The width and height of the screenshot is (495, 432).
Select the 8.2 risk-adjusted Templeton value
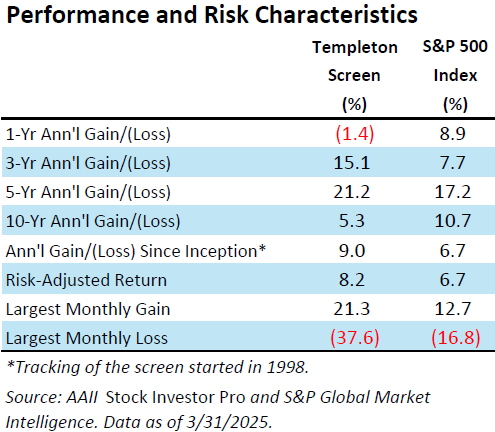click(352, 280)
